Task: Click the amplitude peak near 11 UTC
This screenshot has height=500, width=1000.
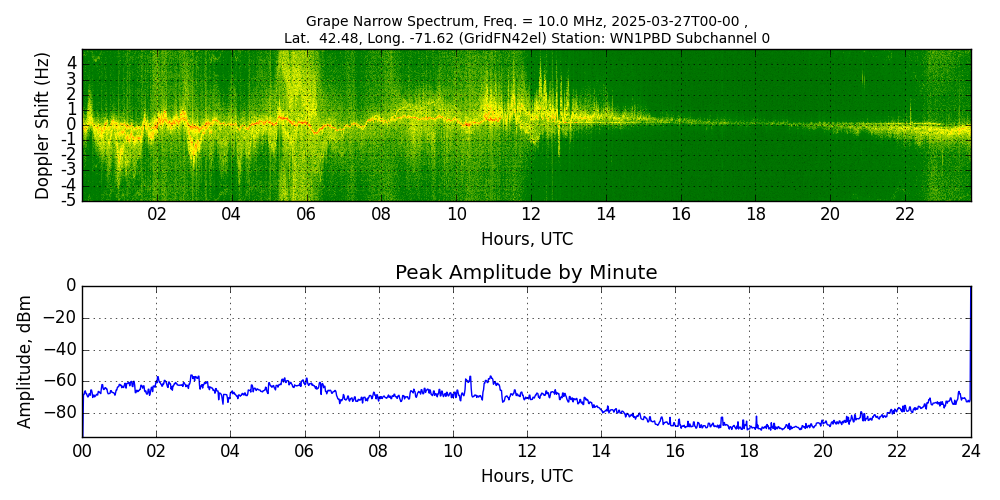Action: coord(490,378)
